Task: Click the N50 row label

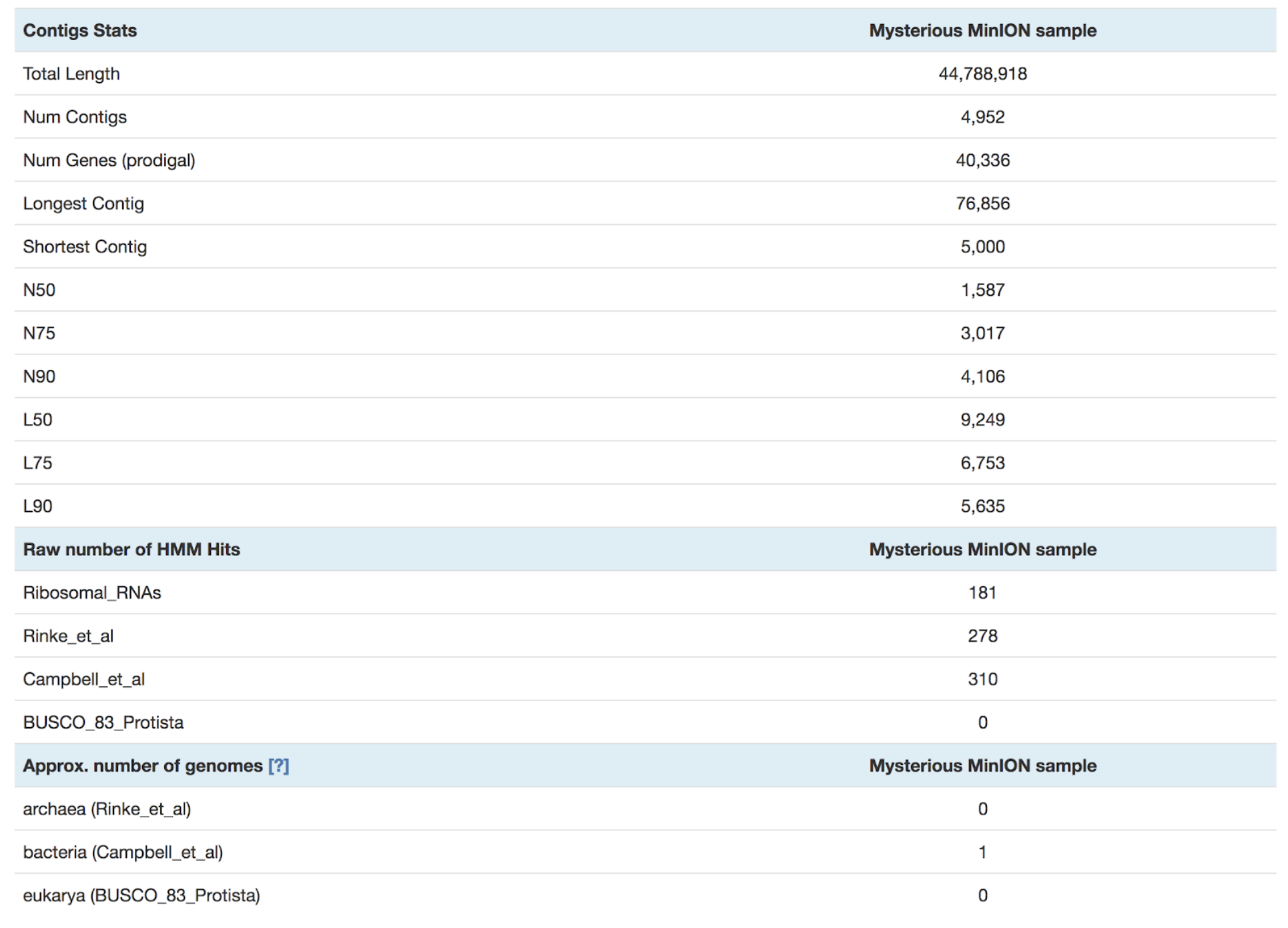Action: tap(39, 290)
